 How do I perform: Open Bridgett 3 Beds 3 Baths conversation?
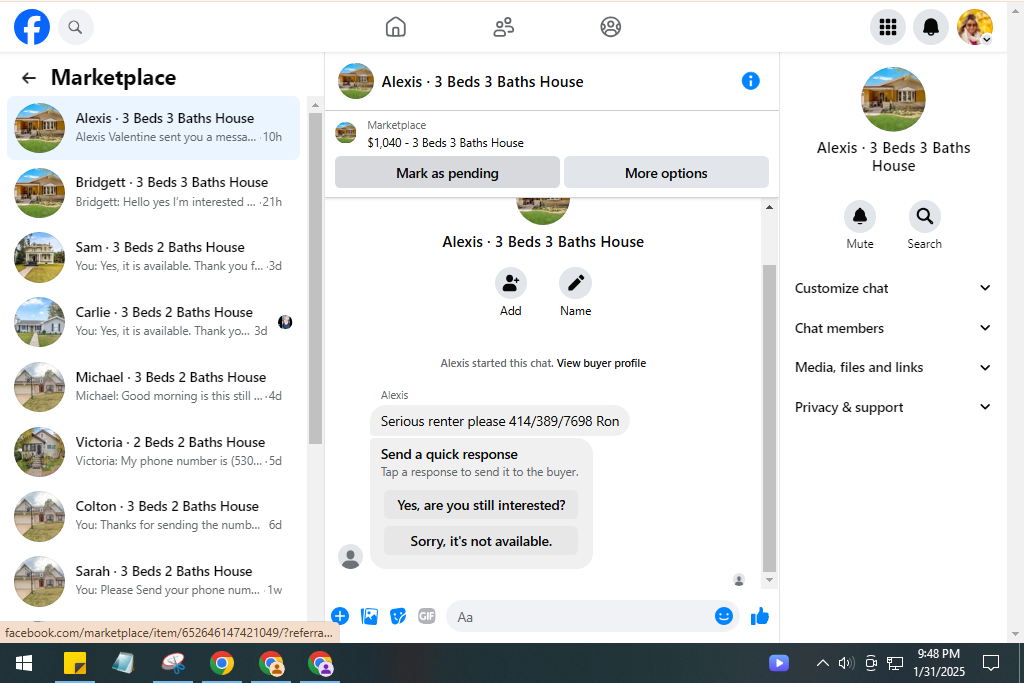(153, 192)
